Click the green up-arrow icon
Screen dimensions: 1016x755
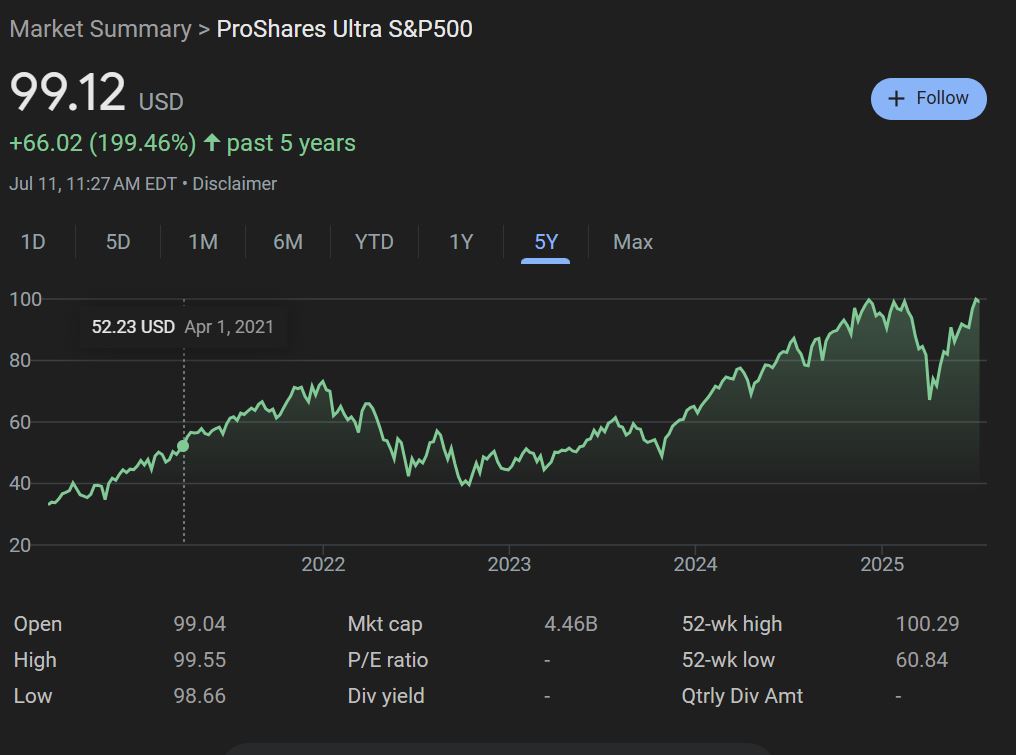(x=212, y=143)
